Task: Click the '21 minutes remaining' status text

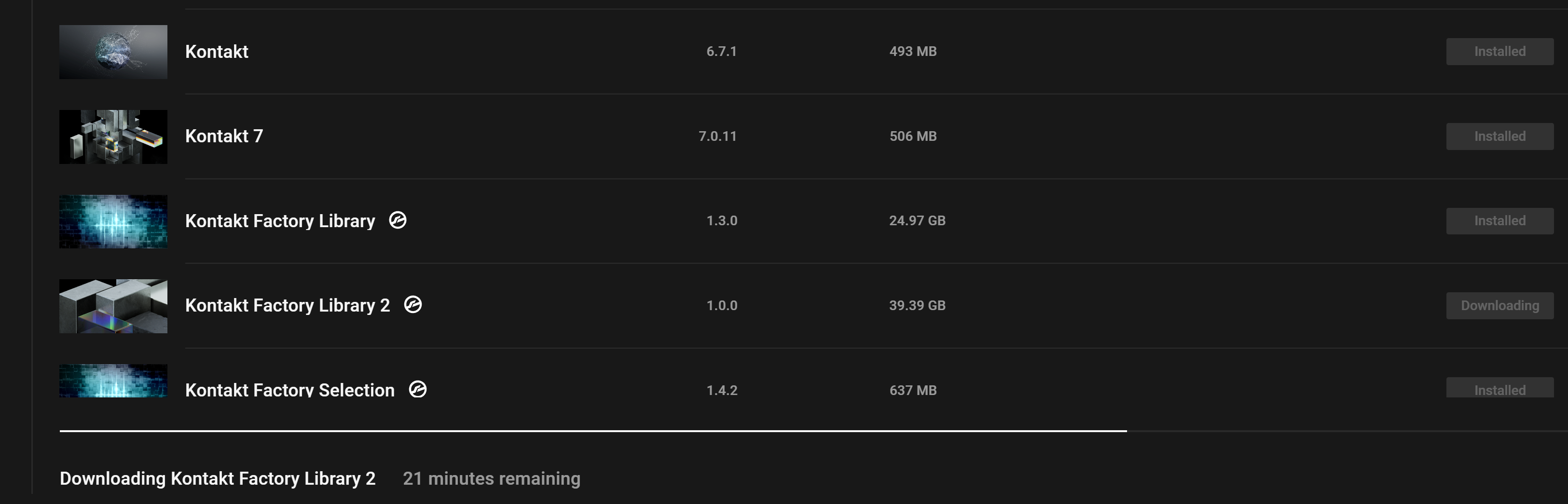Action: coord(491,478)
